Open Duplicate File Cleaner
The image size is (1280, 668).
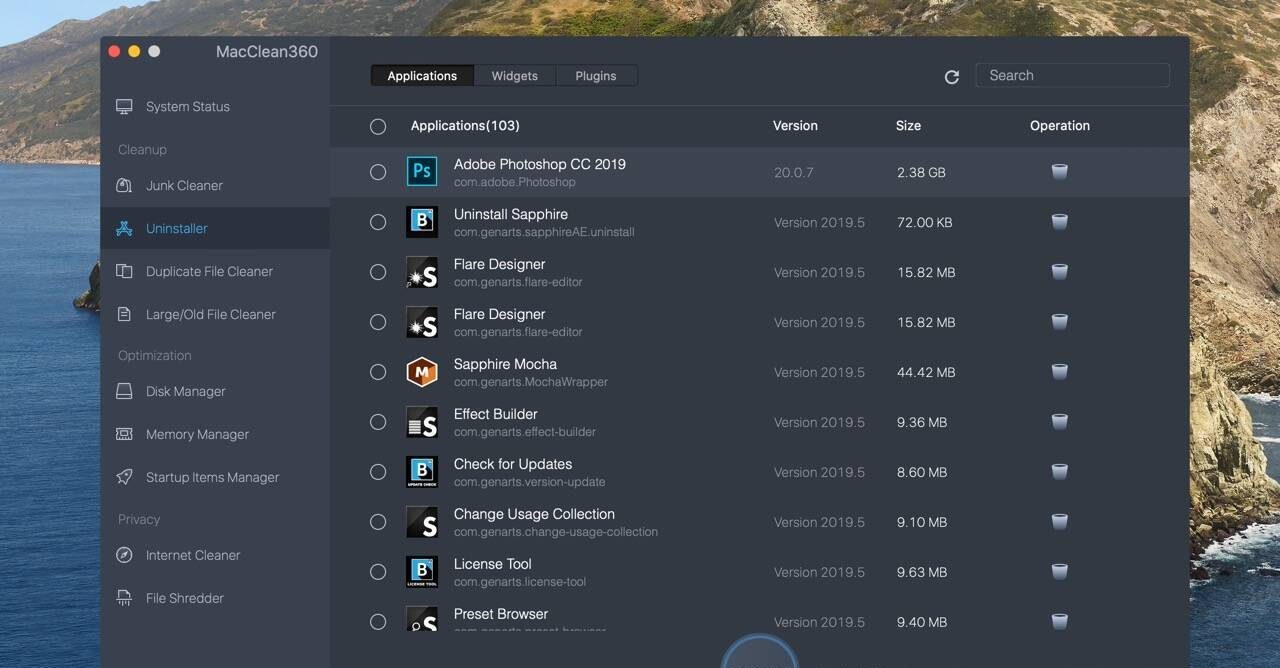[209, 271]
